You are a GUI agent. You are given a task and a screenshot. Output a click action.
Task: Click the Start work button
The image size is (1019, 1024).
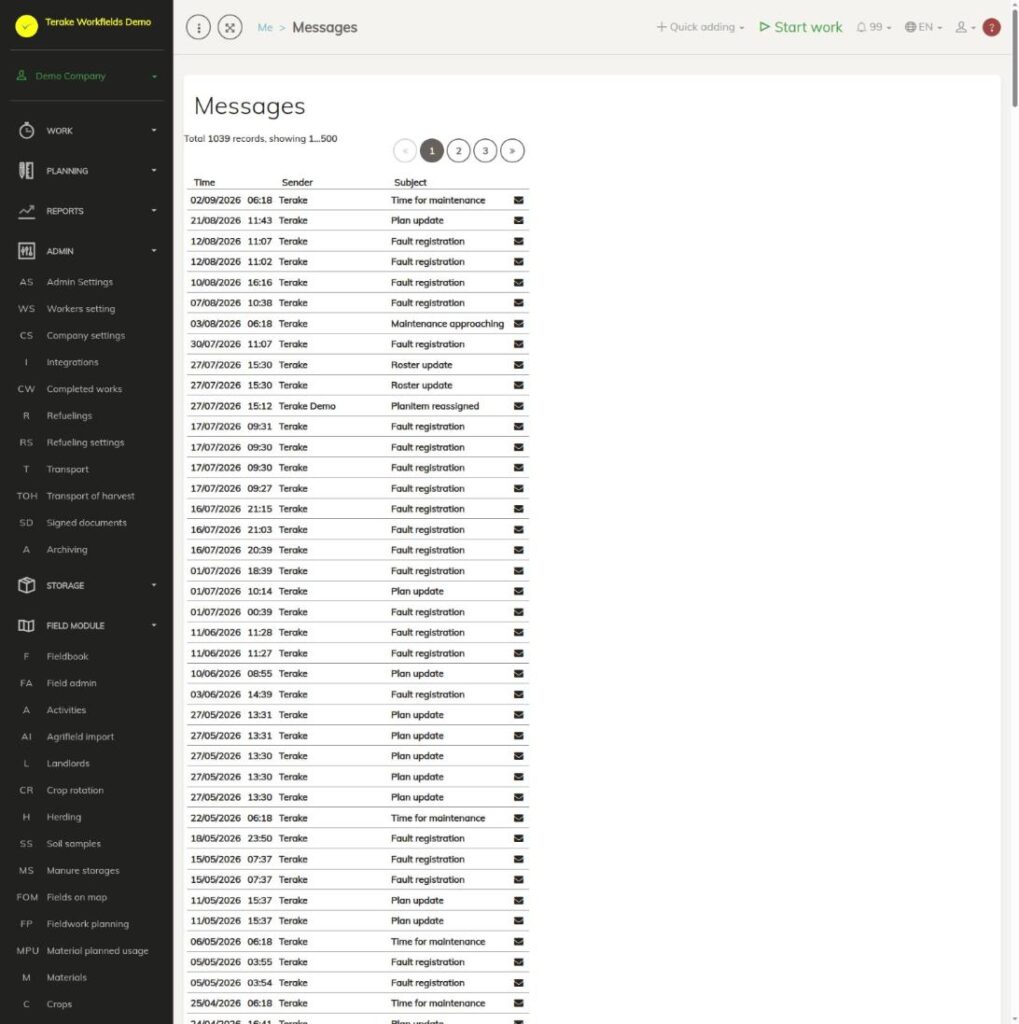tap(801, 27)
